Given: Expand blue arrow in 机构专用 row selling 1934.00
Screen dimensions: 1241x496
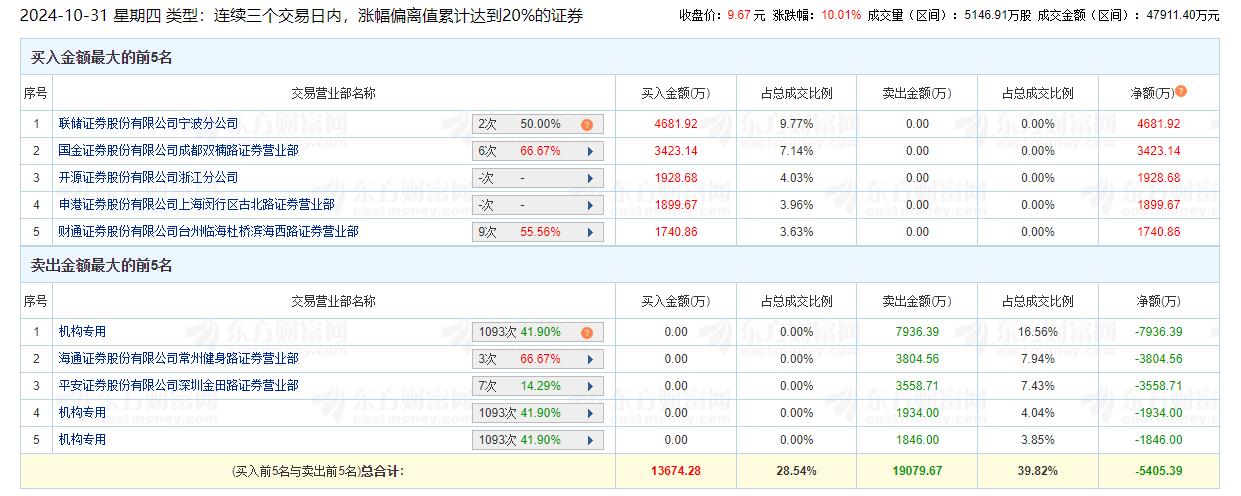Looking at the screenshot, I should click(590, 414).
